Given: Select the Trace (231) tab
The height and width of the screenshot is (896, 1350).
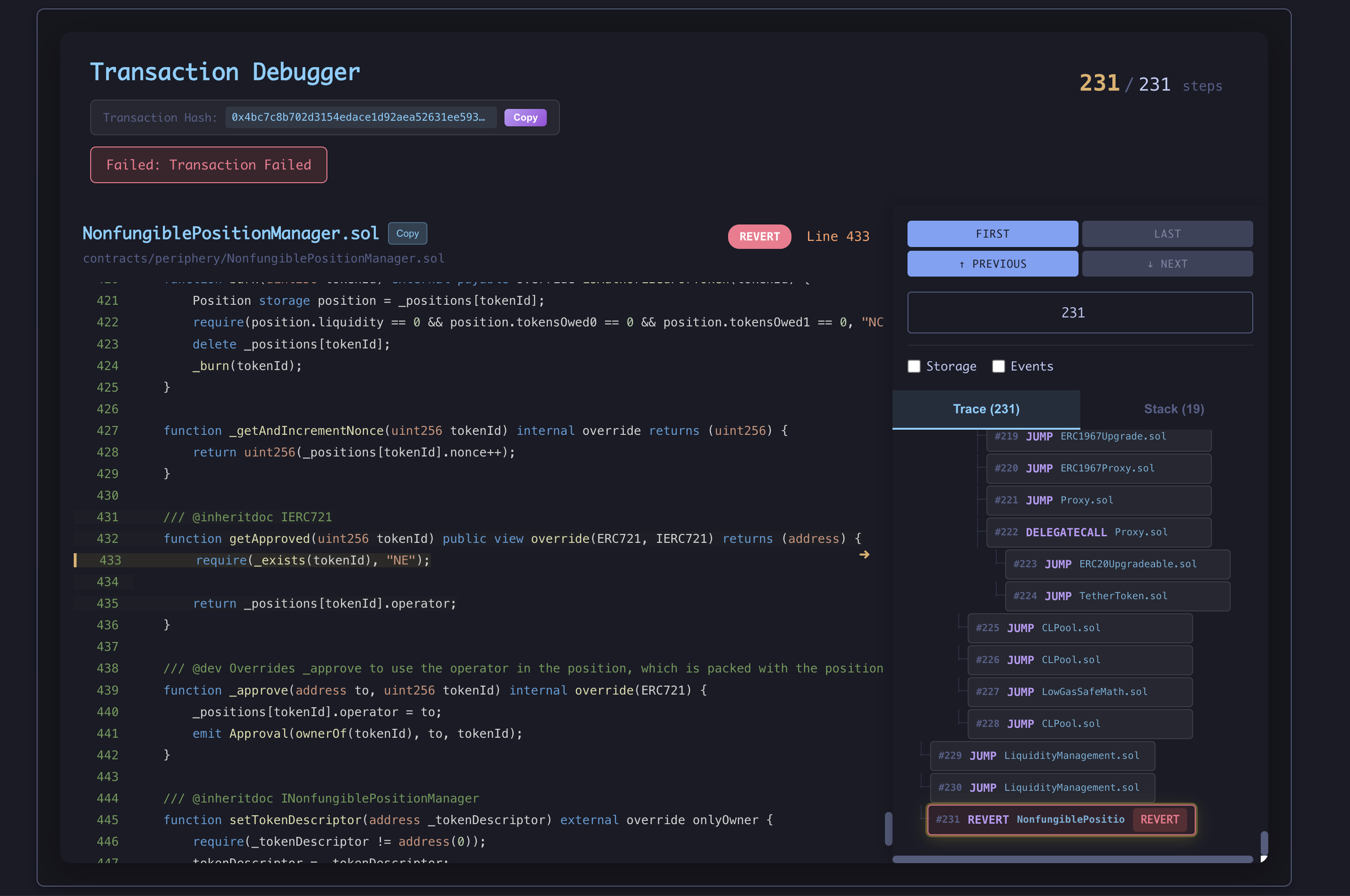Looking at the screenshot, I should (986, 409).
